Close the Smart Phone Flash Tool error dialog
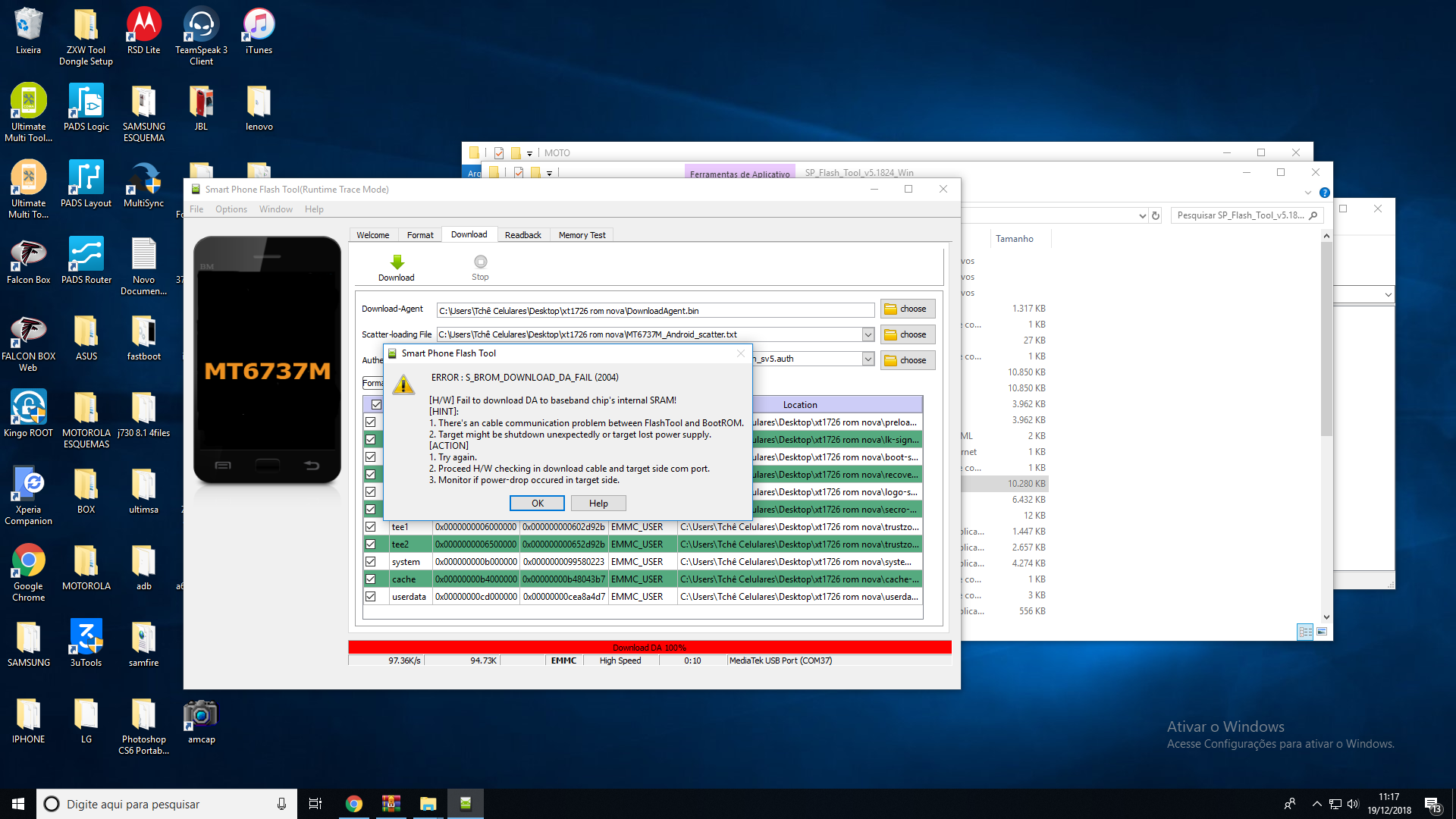The width and height of the screenshot is (1456, 819). pyautogui.click(x=741, y=353)
